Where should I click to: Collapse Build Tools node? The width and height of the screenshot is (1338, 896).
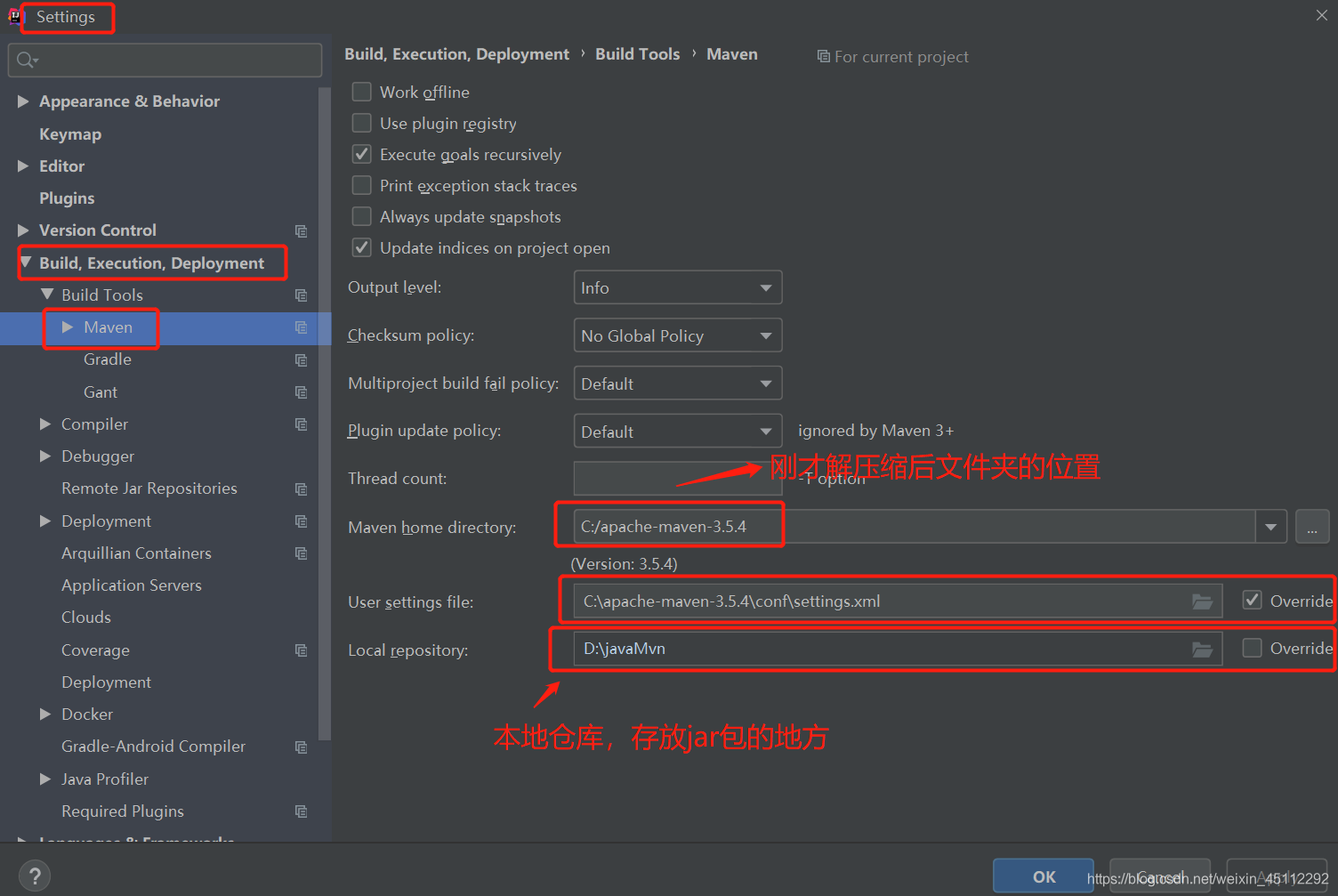pos(47,295)
